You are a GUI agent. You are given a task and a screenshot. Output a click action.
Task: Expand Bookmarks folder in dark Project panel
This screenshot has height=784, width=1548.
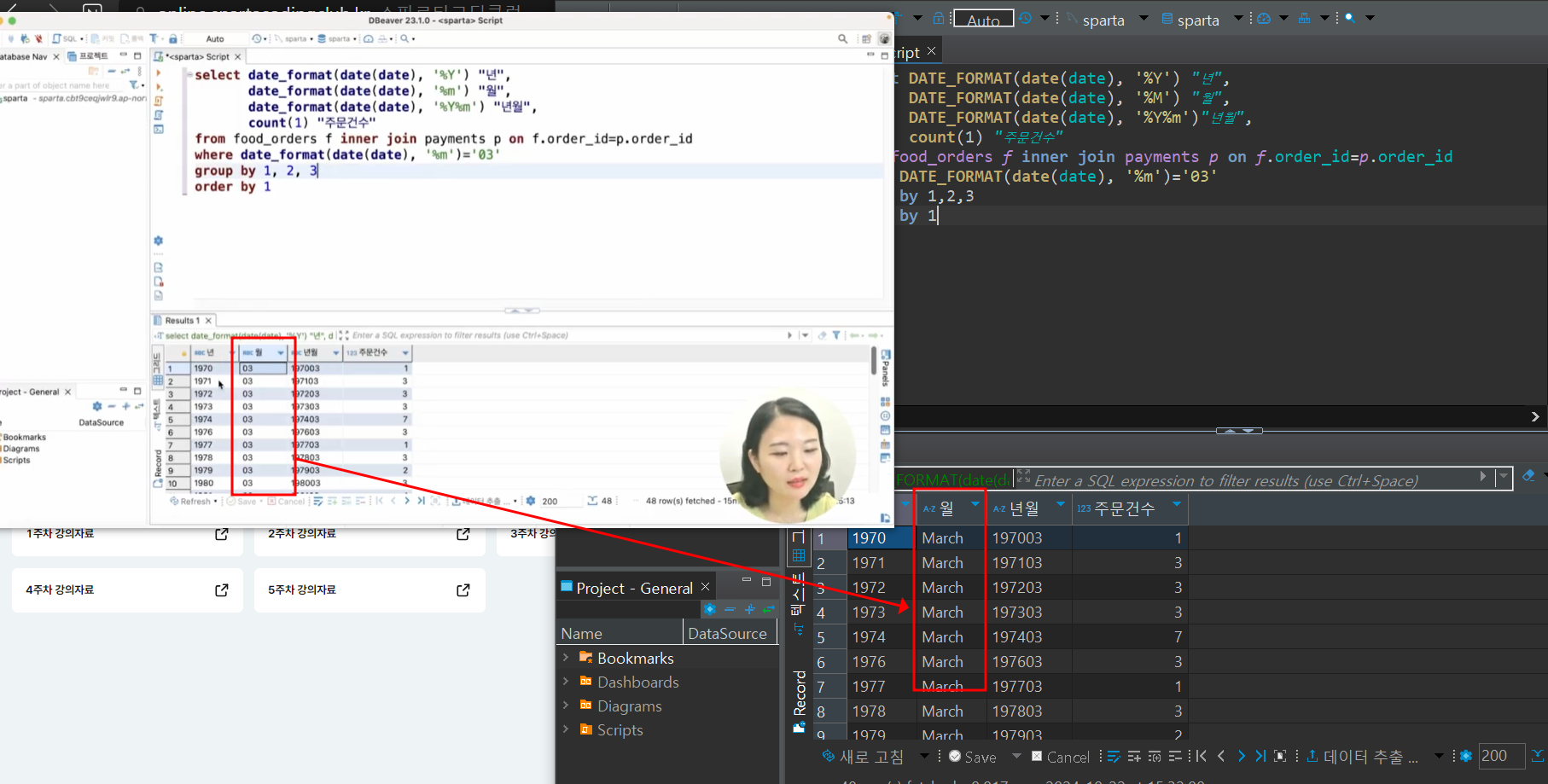[x=566, y=658]
